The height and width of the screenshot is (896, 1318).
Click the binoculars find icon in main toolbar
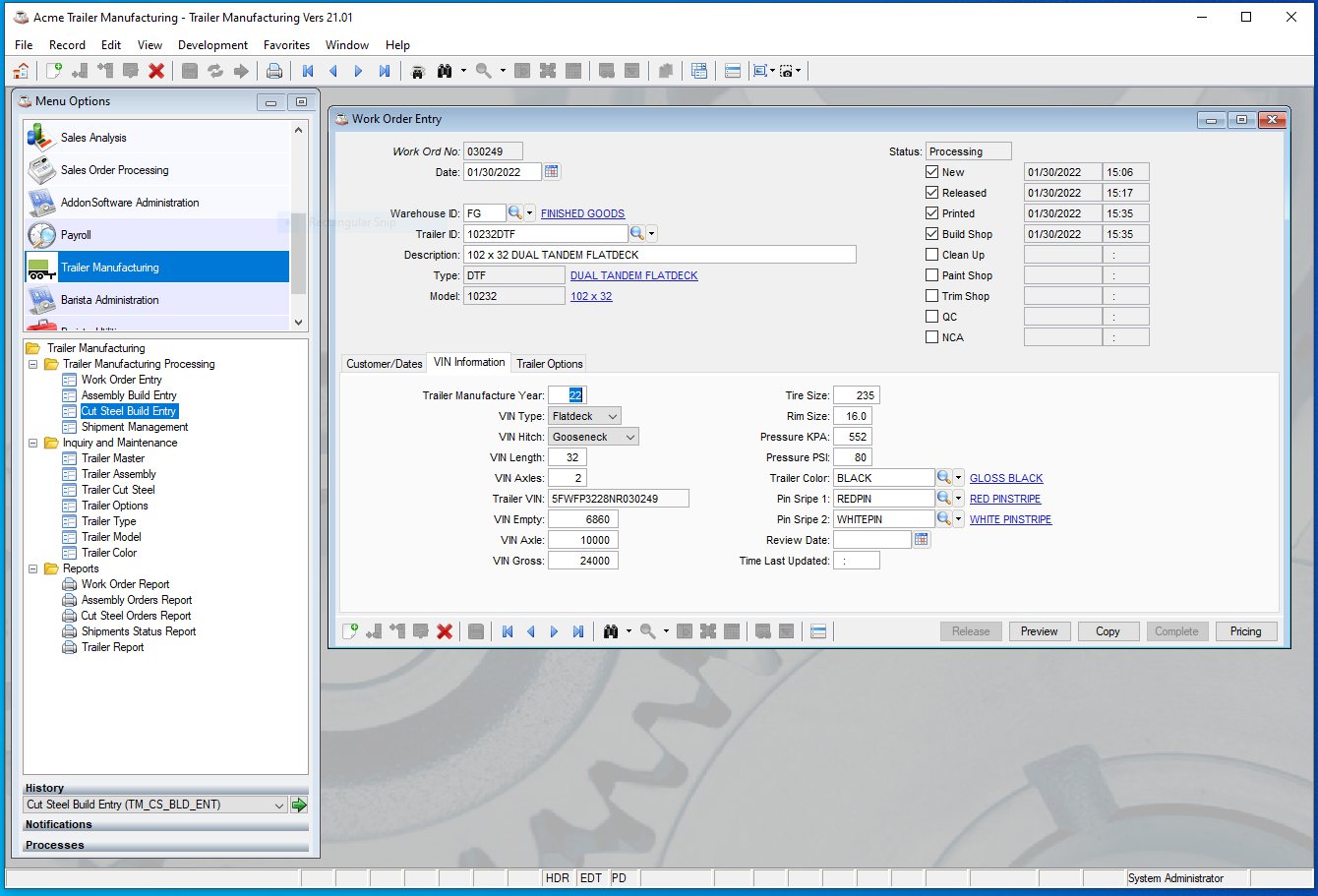pos(445,71)
